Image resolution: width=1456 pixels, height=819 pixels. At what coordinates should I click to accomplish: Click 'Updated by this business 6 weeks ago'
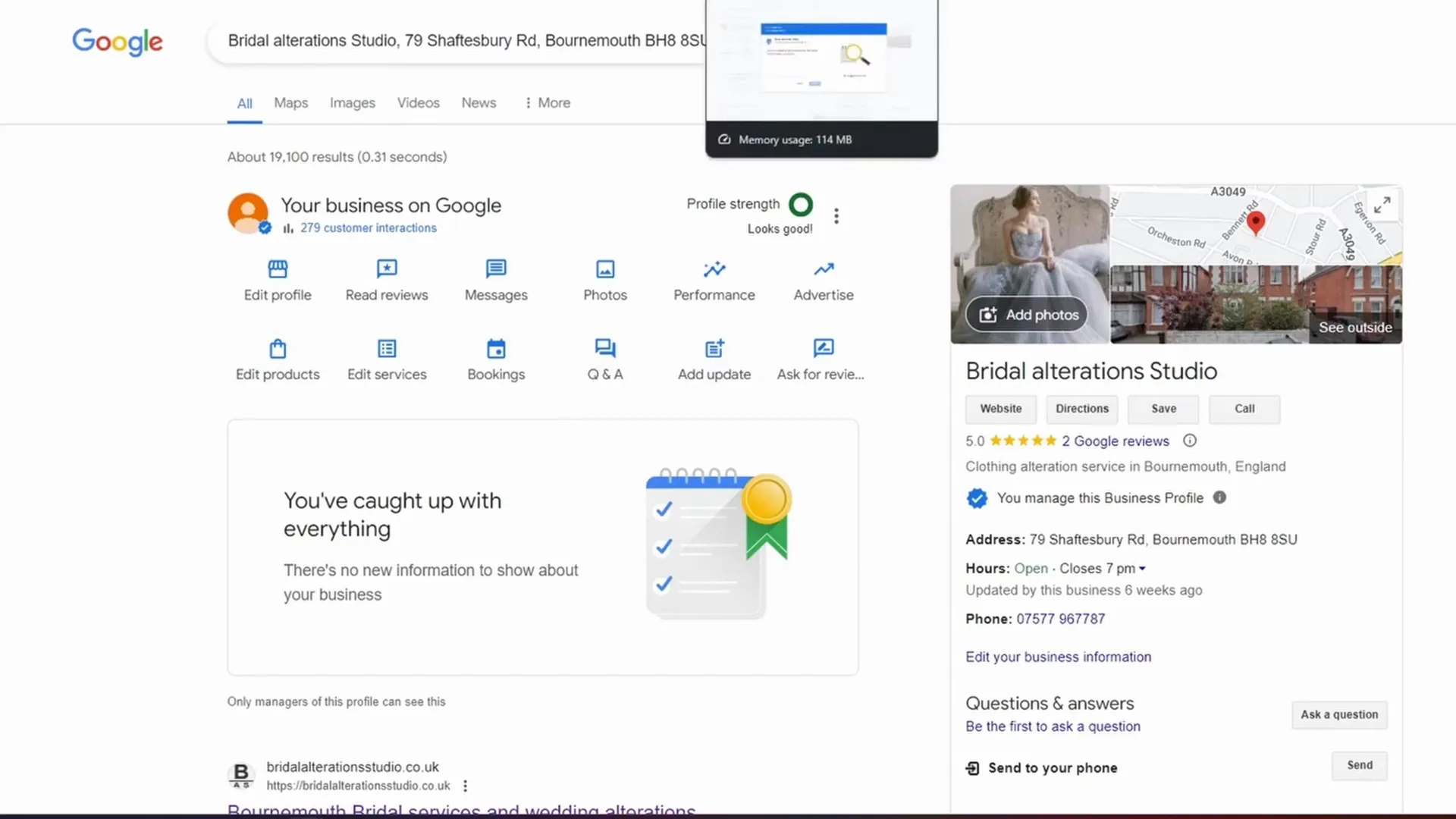click(1084, 590)
